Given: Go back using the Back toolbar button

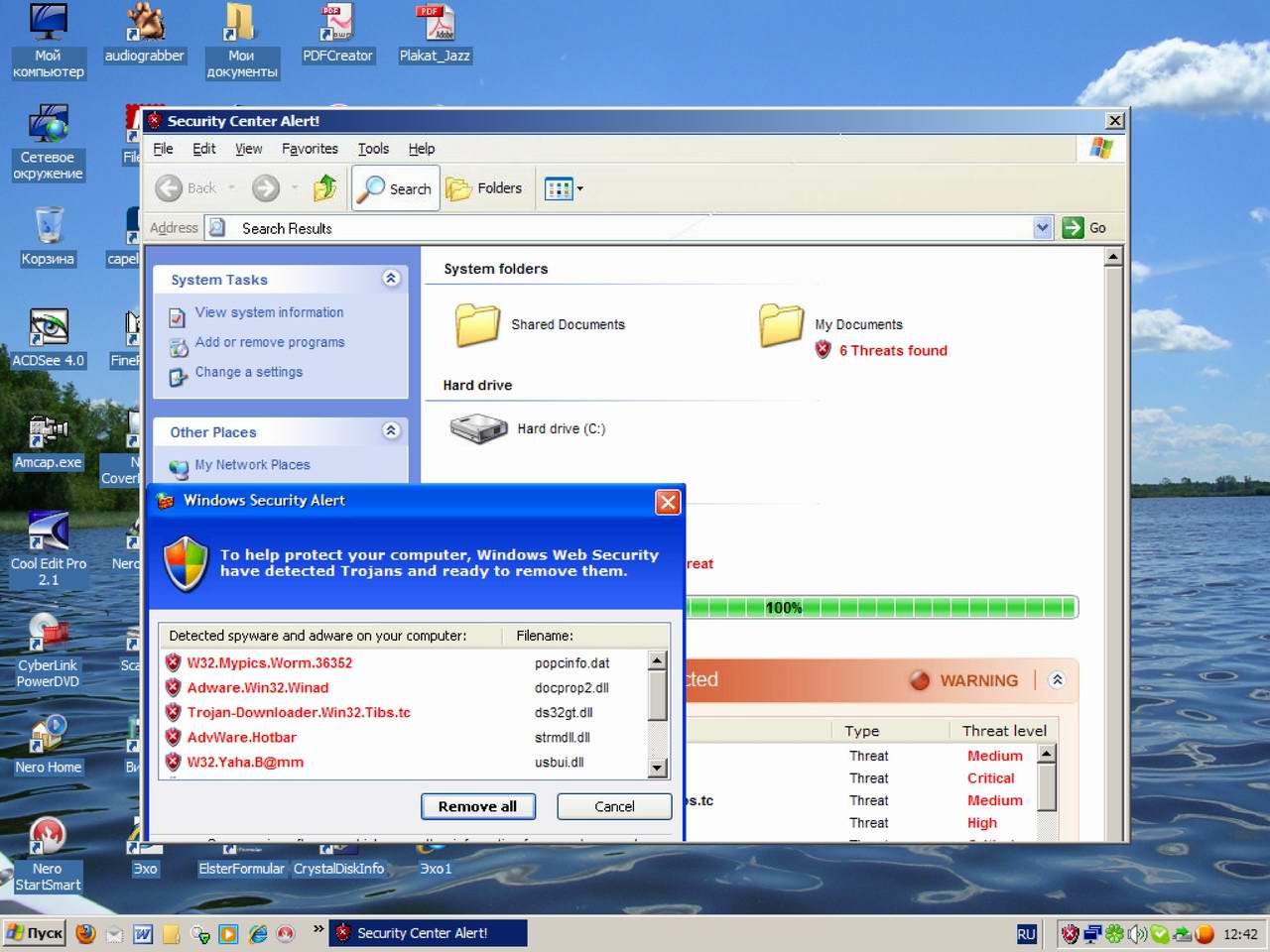Looking at the screenshot, I should coord(186,188).
